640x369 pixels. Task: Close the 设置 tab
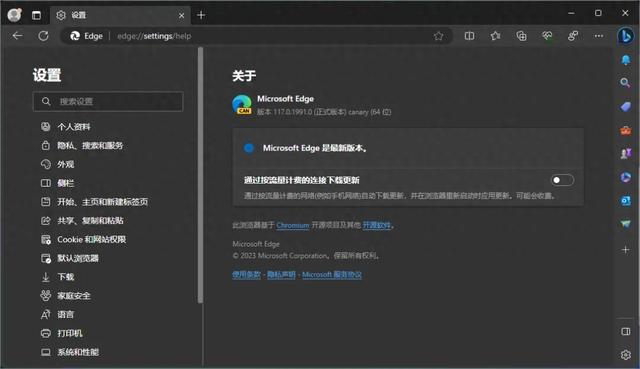[181, 16]
